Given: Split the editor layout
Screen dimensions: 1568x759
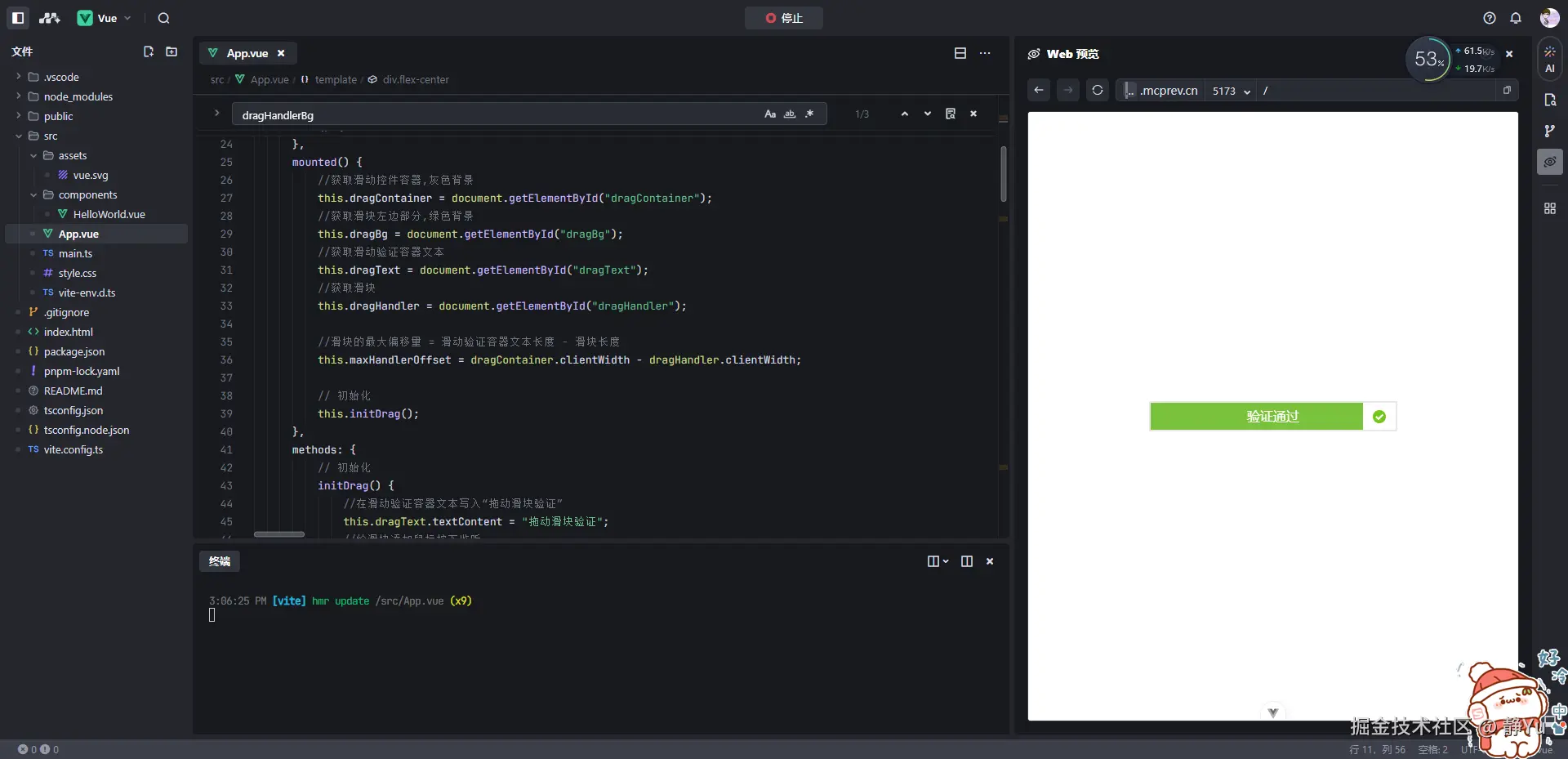Looking at the screenshot, I should tap(960, 53).
